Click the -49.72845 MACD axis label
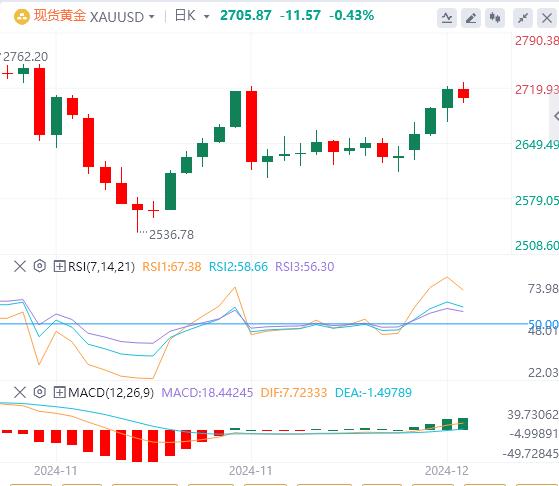Image resolution: width=559 pixels, height=486 pixels. point(531,454)
